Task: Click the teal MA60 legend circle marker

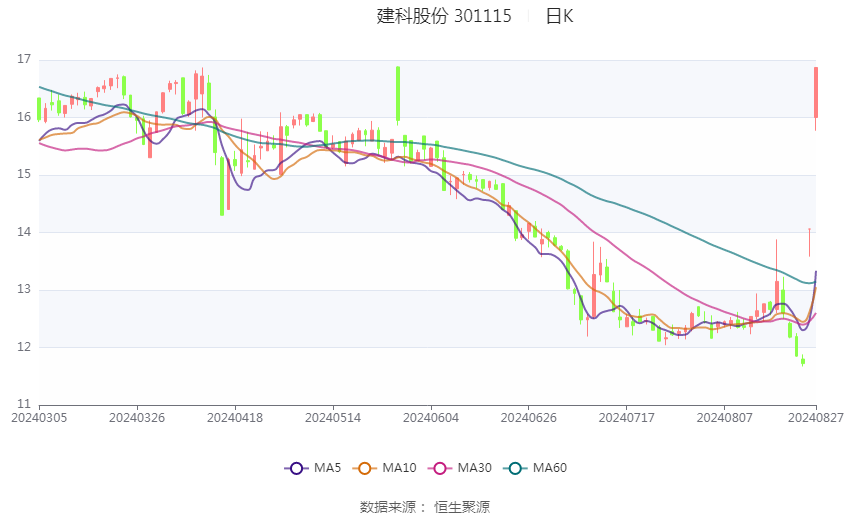Action: click(x=514, y=468)
